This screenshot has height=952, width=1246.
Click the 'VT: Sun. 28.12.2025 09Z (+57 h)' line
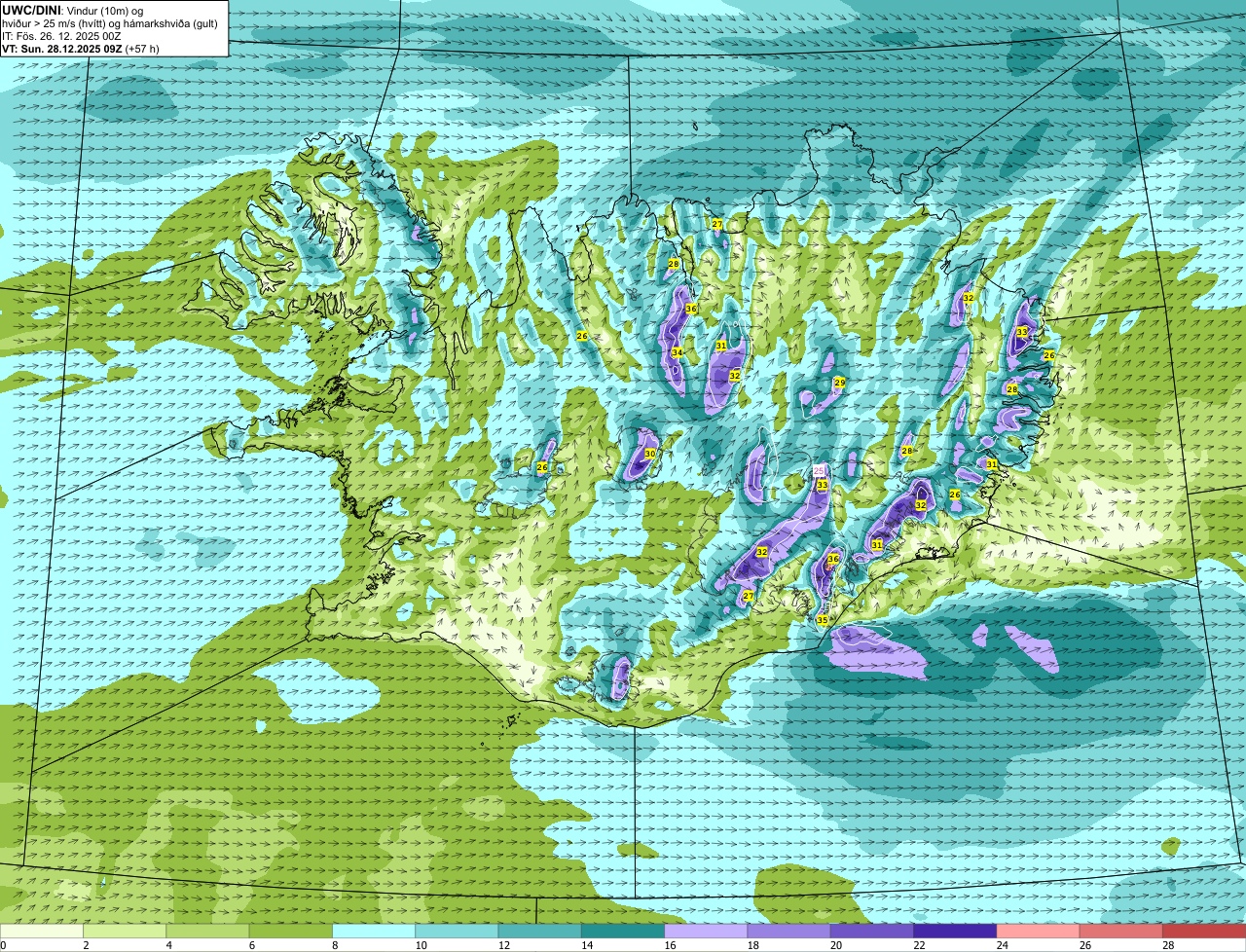coord(81,48)
